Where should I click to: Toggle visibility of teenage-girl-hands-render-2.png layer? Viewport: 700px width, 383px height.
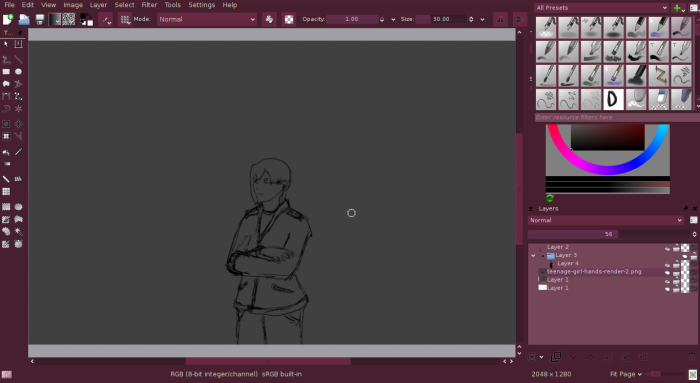click(x=667, y=273)
